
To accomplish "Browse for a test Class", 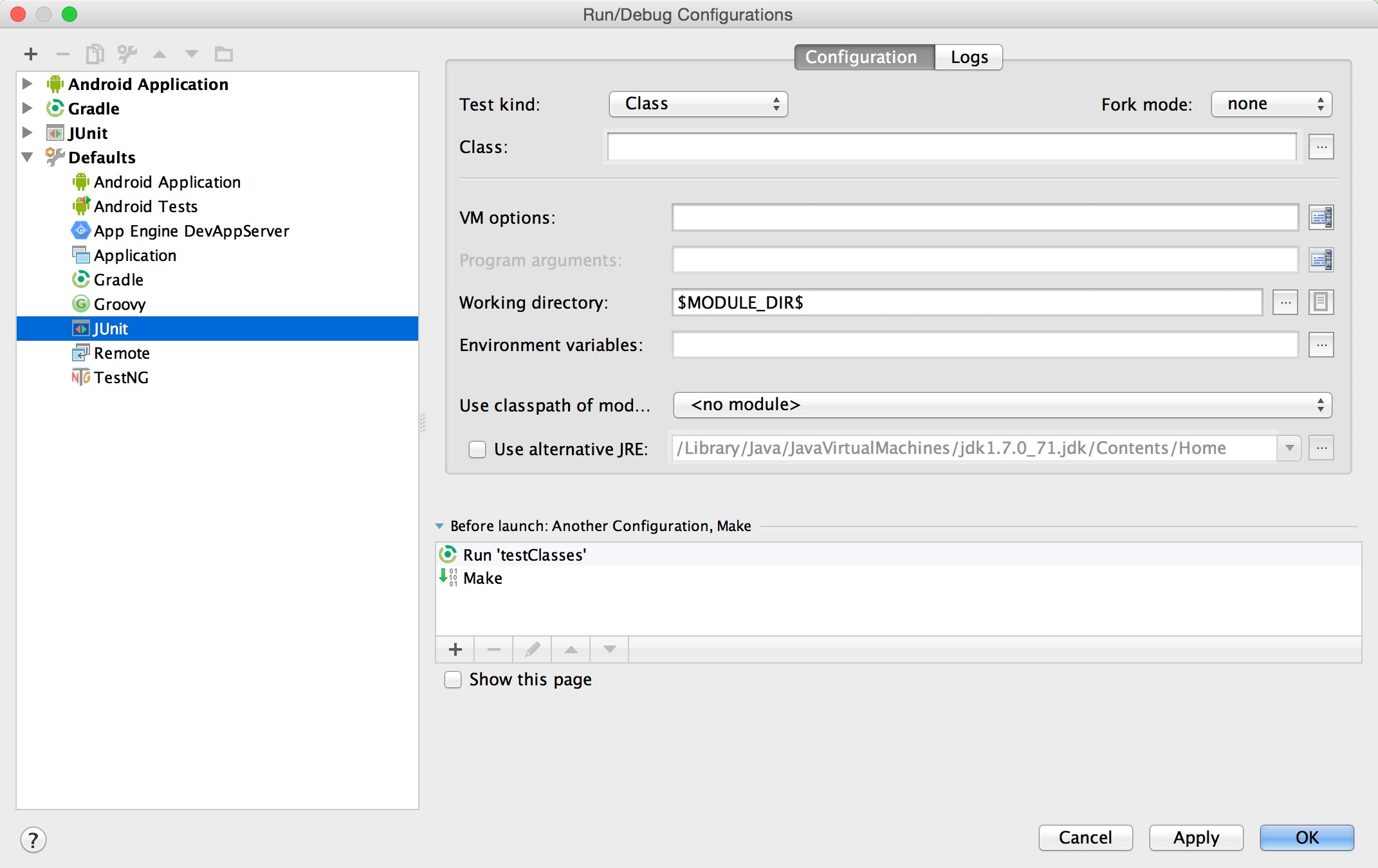I will [x=1321, y=147].
